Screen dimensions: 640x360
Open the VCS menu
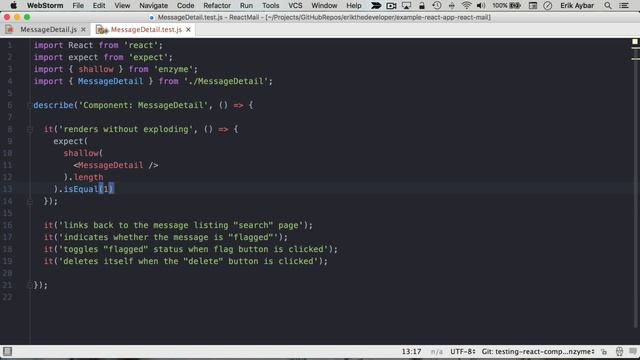(295, 6)
